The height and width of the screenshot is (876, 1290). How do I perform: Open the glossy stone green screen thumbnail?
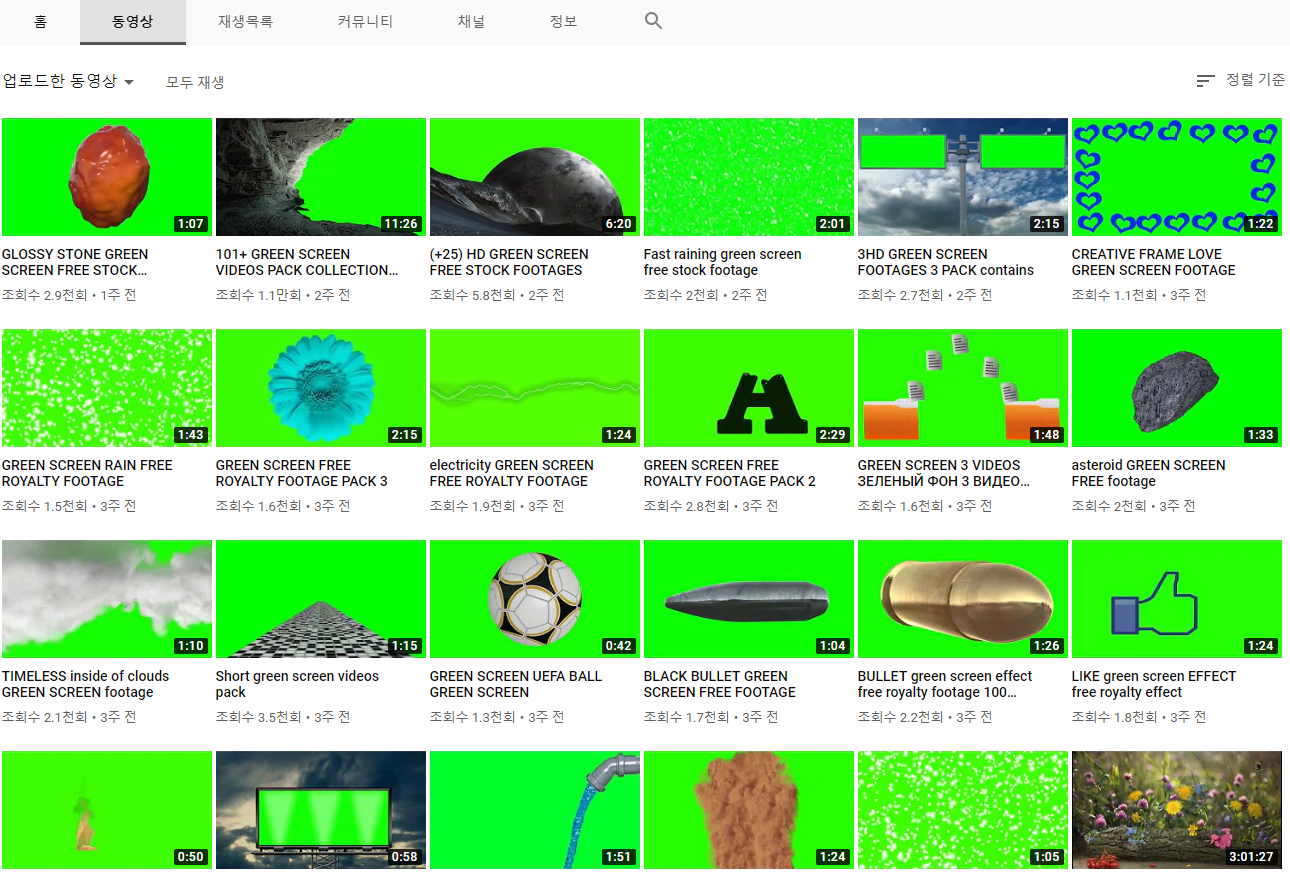coord(107,177)
